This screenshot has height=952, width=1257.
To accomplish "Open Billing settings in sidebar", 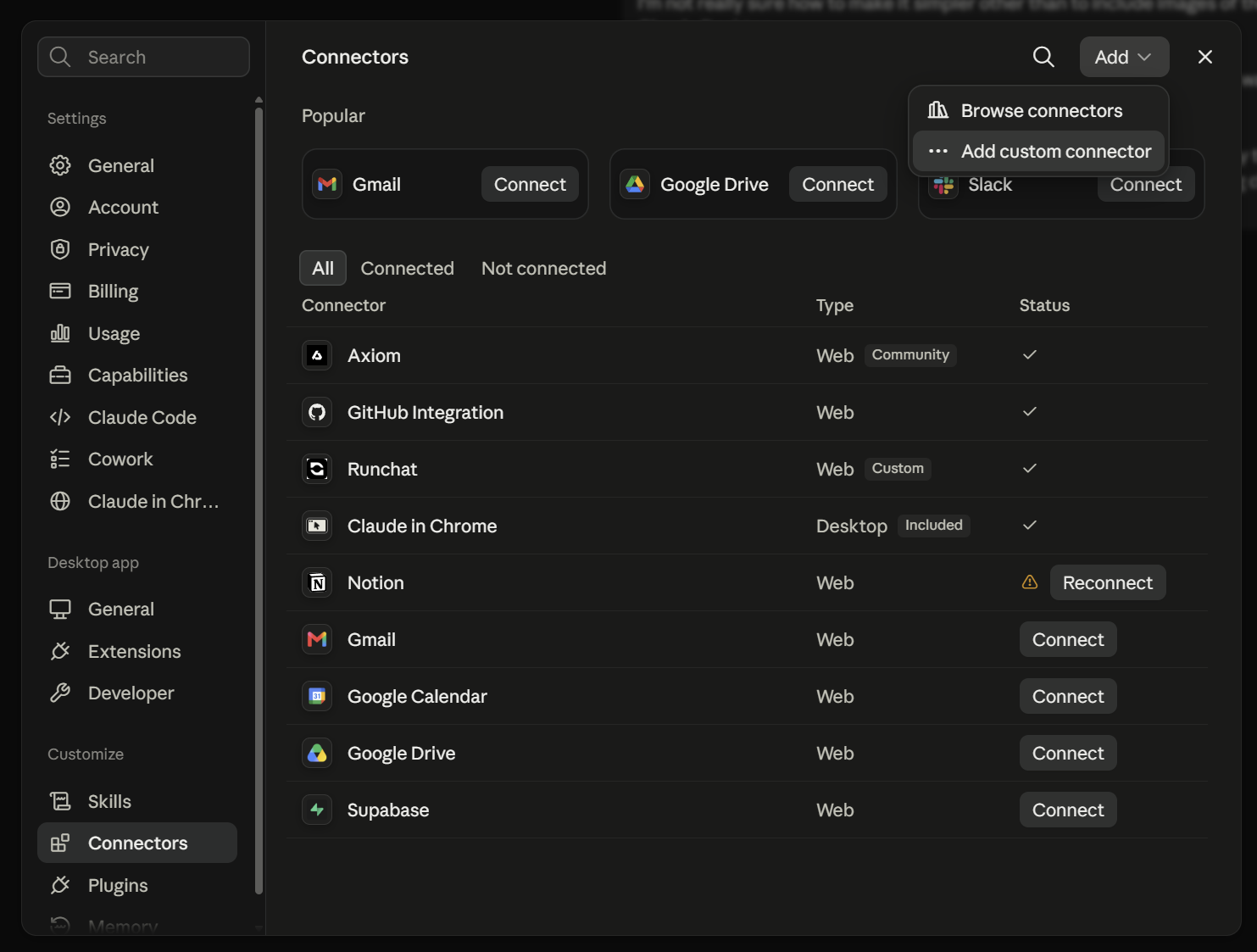I will pyautogui.click(x=137, y=291).
